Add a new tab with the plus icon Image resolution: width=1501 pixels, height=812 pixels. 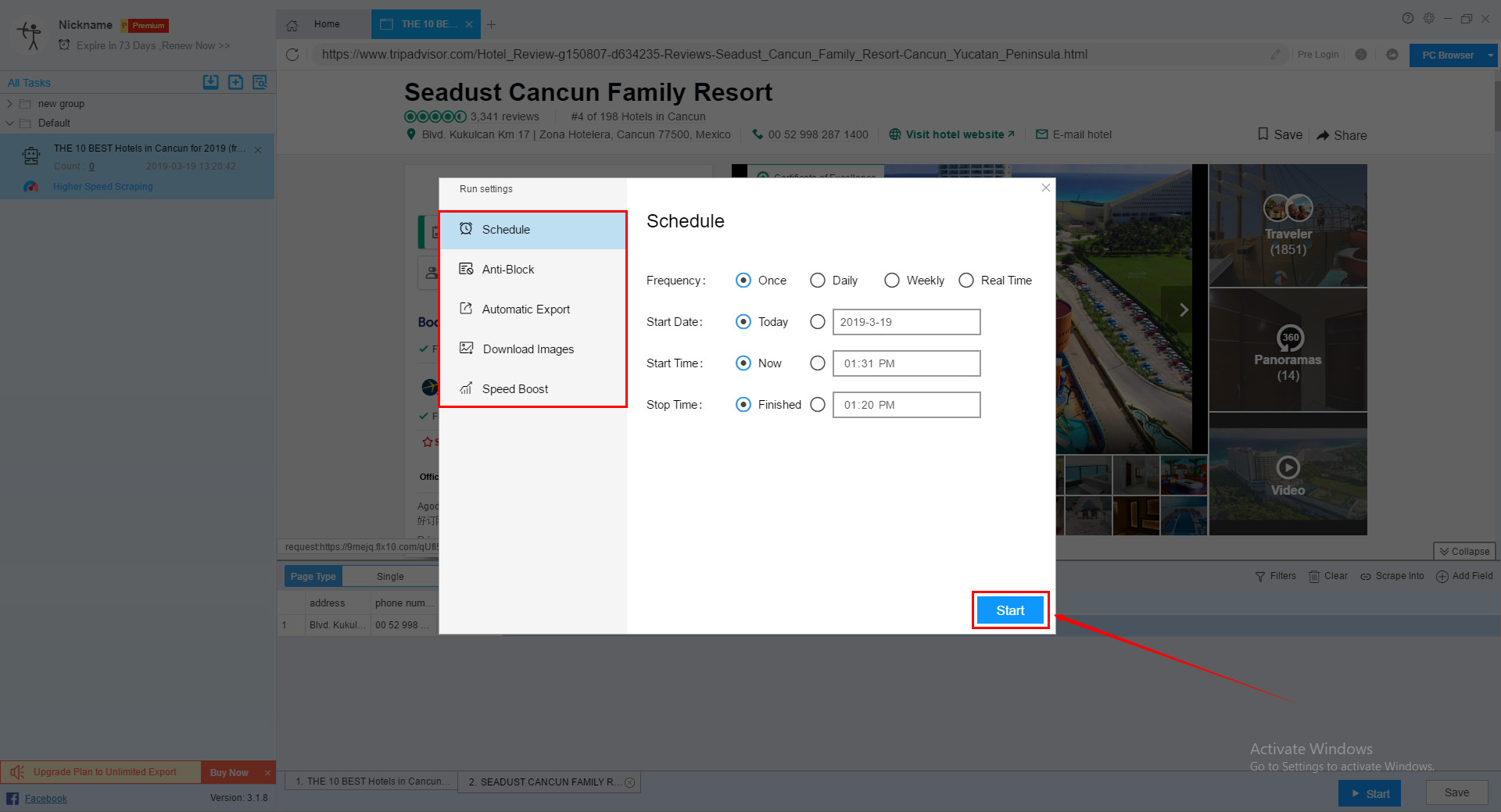pyautogui.click(x=491, y=24)
